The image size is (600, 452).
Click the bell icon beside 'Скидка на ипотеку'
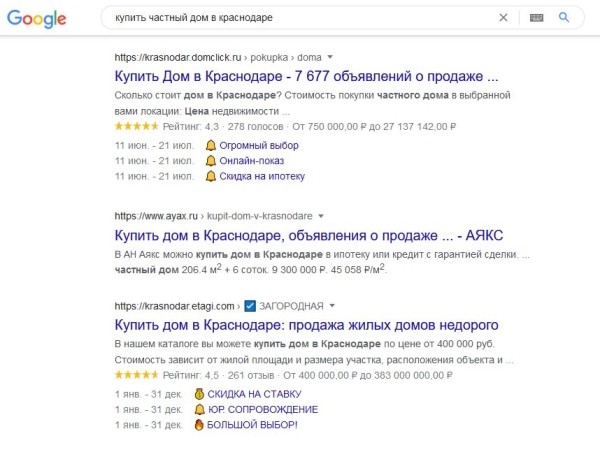click(210, 176)
